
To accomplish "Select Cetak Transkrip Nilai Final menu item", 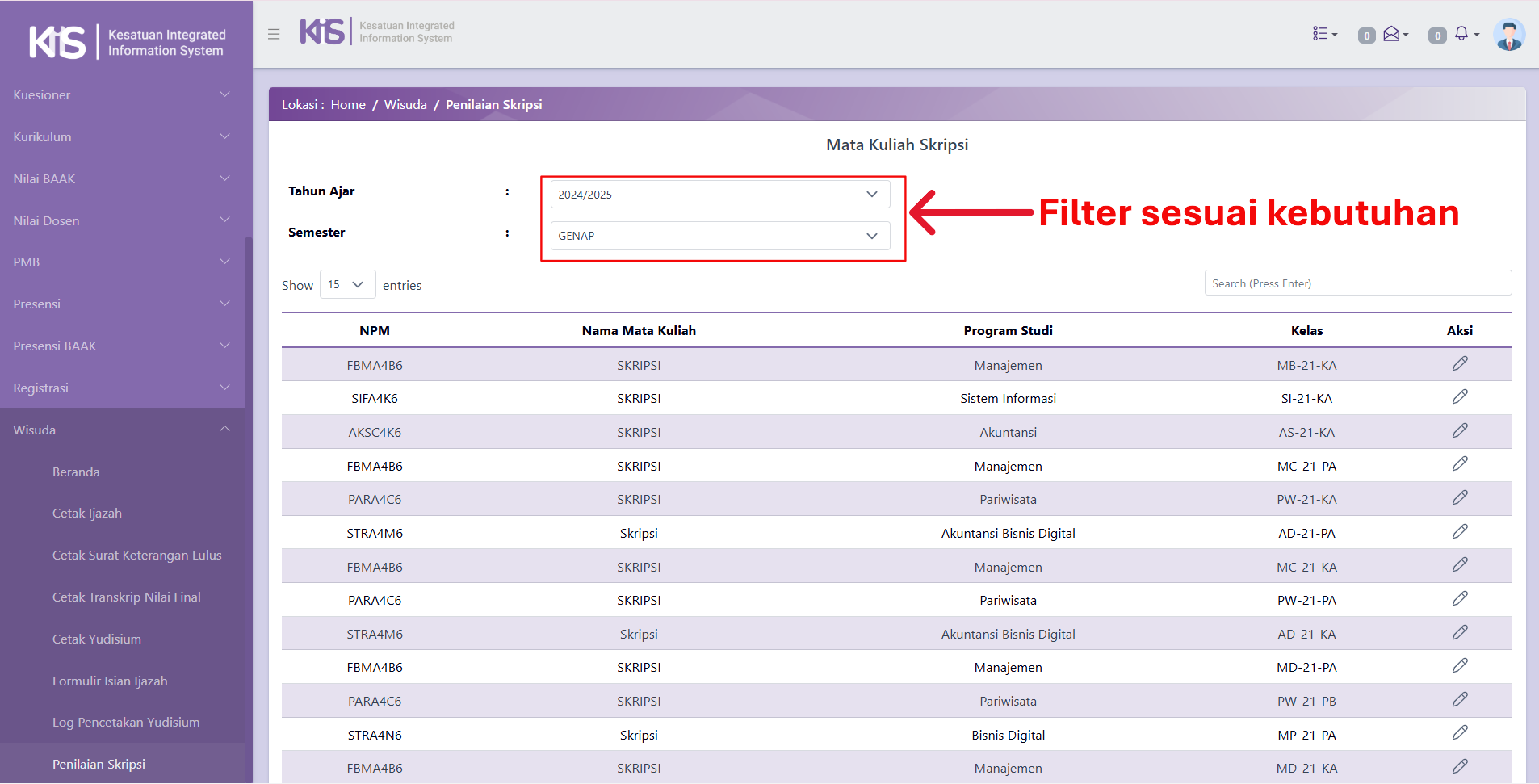I will (x=127, y=597).
